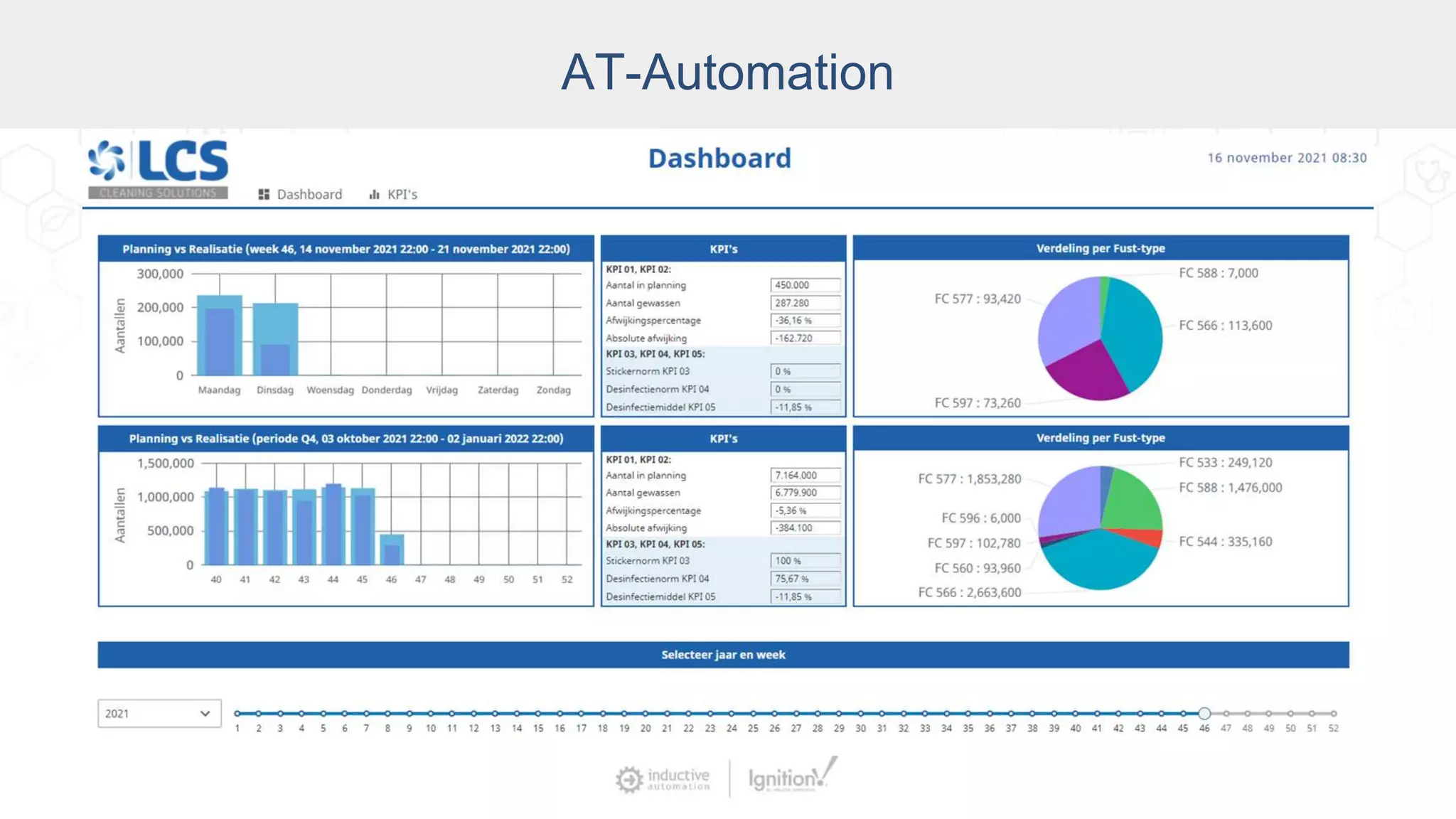Click the week 40 bar in Q4 chart

(x=216, y=527)
